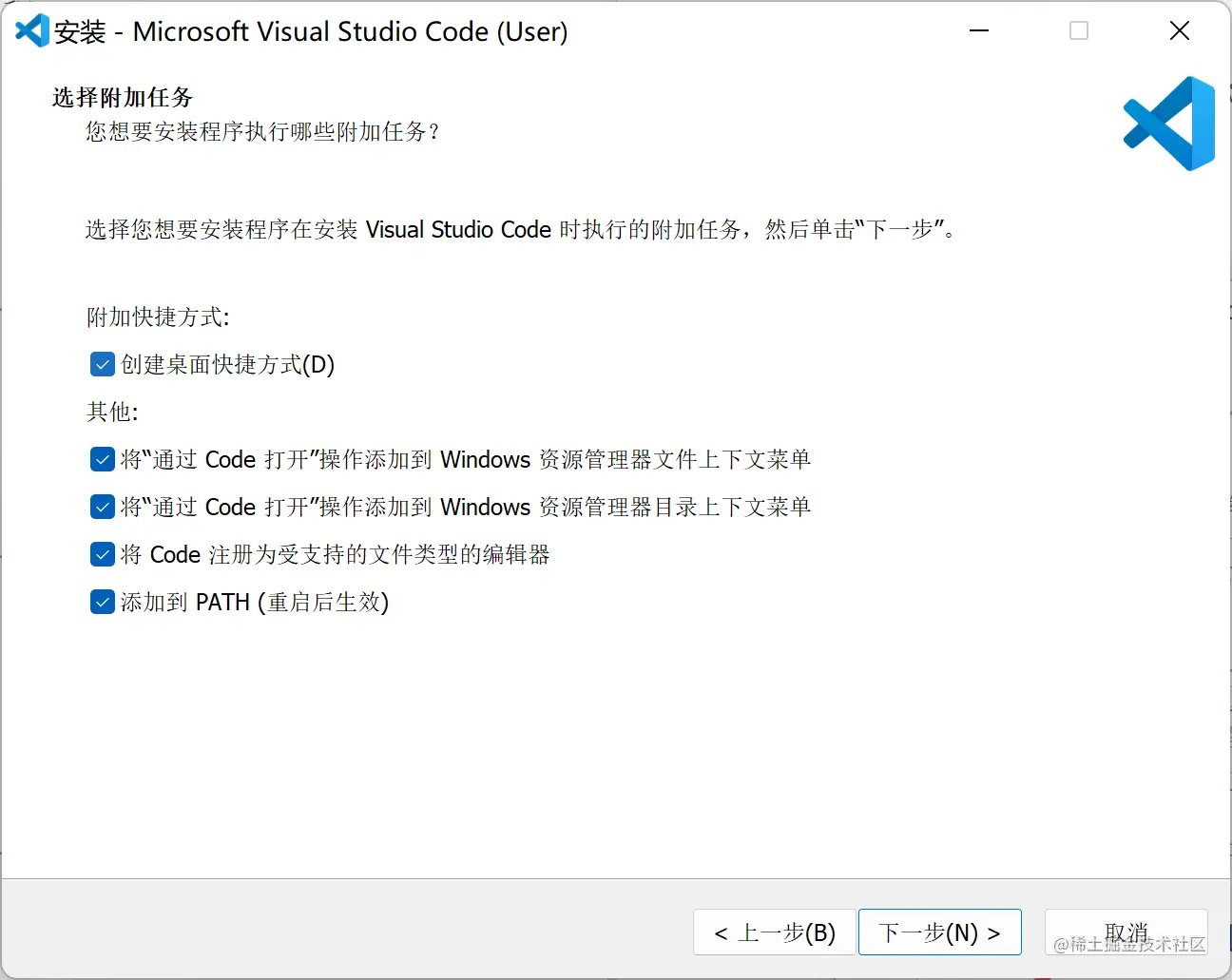
Task: Close the VS Code setup window
Action: click(1180, 31)
